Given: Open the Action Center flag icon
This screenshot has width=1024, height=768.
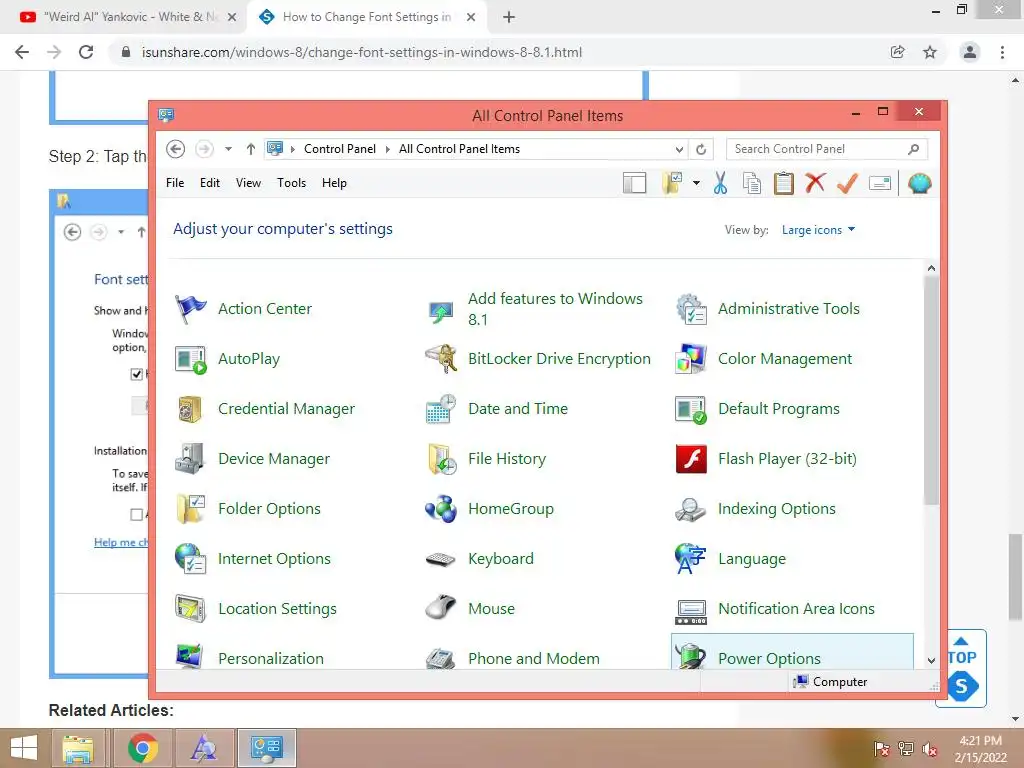Looking at the screenshot, I should (190, 309).
